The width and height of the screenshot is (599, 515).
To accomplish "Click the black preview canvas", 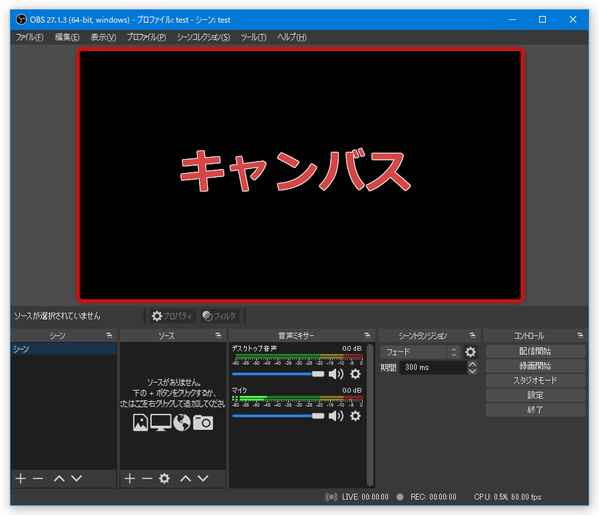I will [300, 175].
